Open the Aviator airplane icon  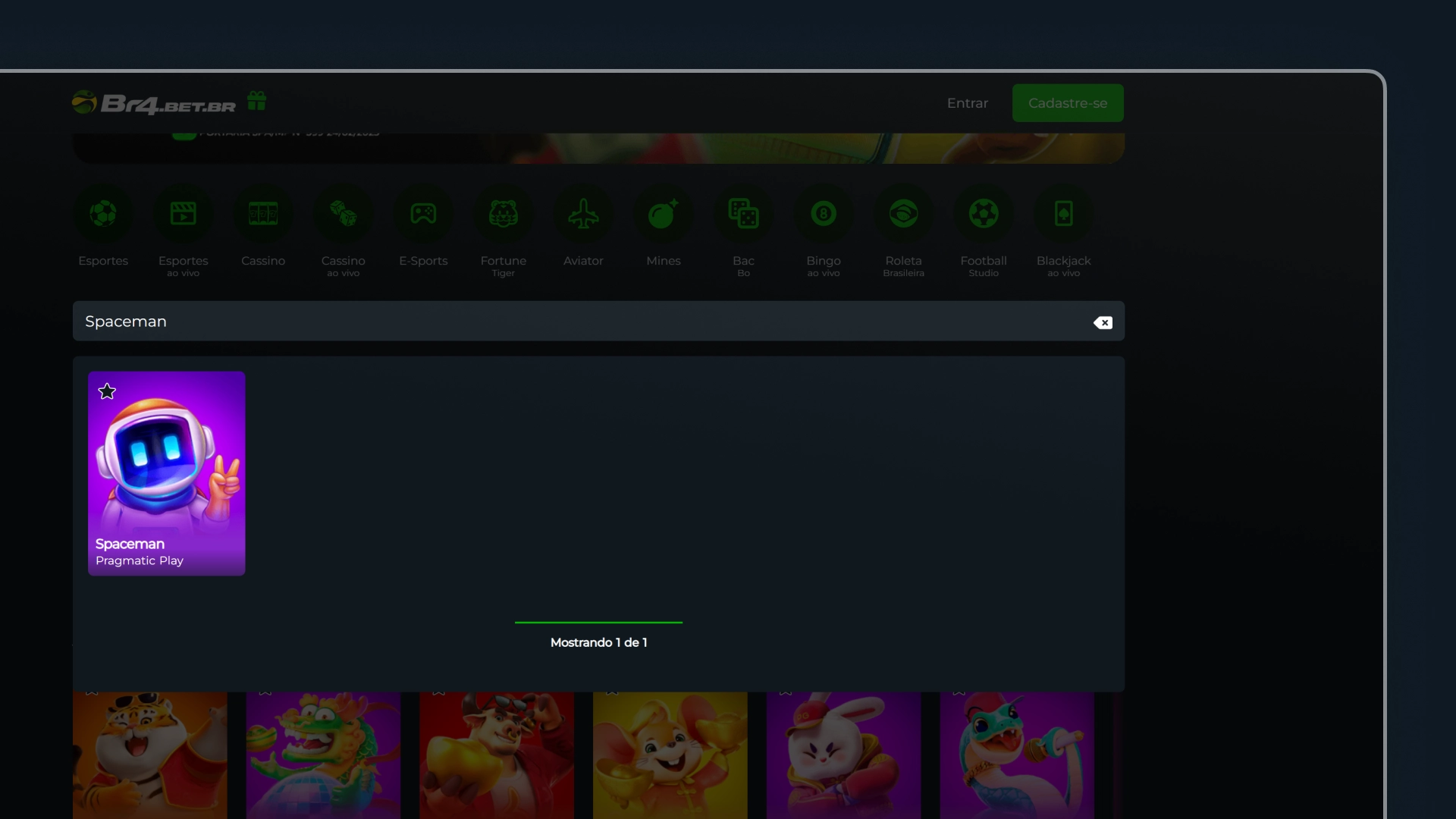[x=583, y=214]
